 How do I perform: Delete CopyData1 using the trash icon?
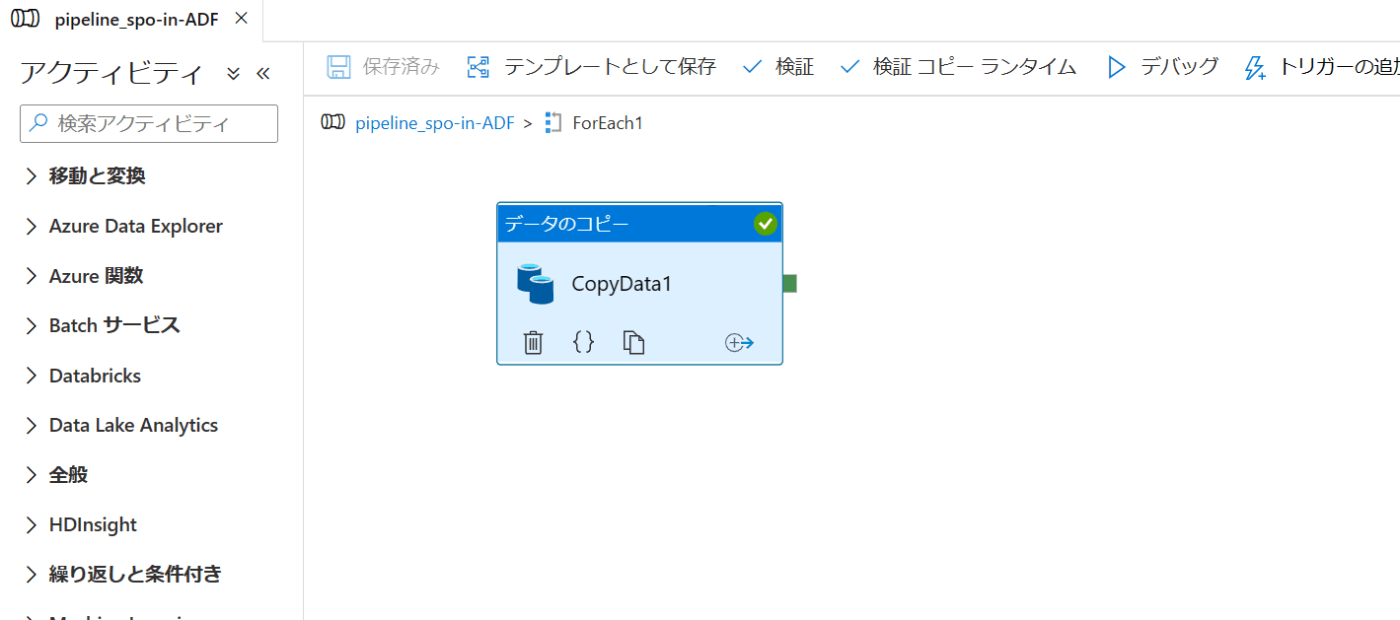point(533,343)
